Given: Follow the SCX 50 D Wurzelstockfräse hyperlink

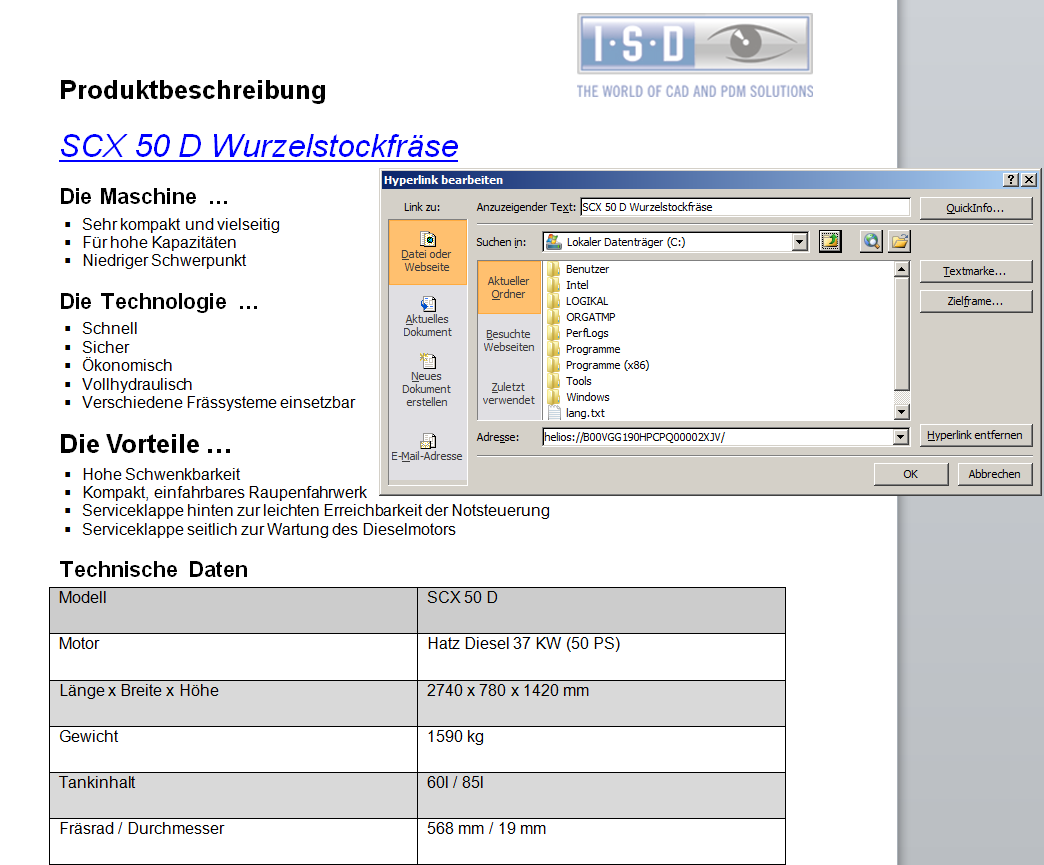Looking at the screenshot, I should (x=259, y=146).
